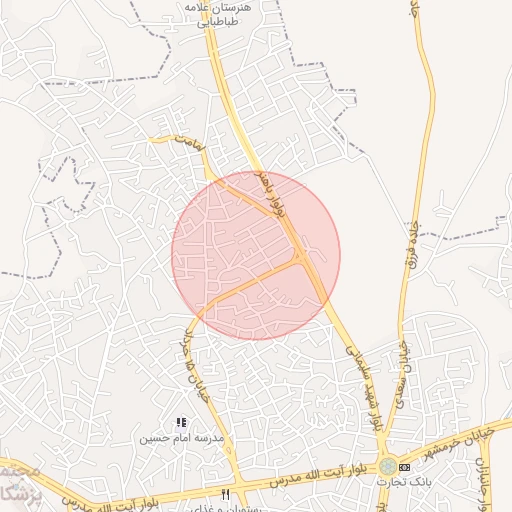Click the restaurant fork-and-knife icon
Screen dimensions: 512x512
pyautogui.click(x=226, y=495)
